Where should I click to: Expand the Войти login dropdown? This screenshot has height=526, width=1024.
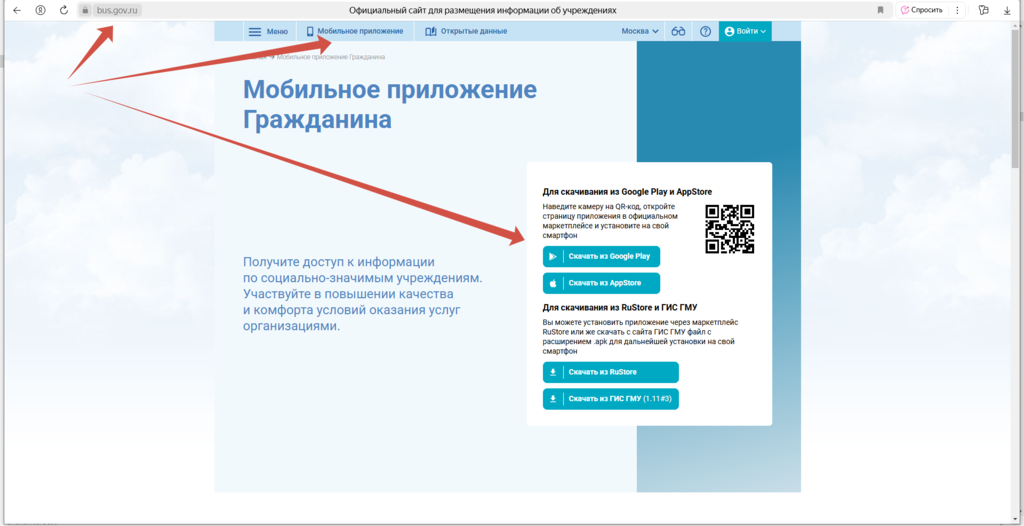pos(745,31)
